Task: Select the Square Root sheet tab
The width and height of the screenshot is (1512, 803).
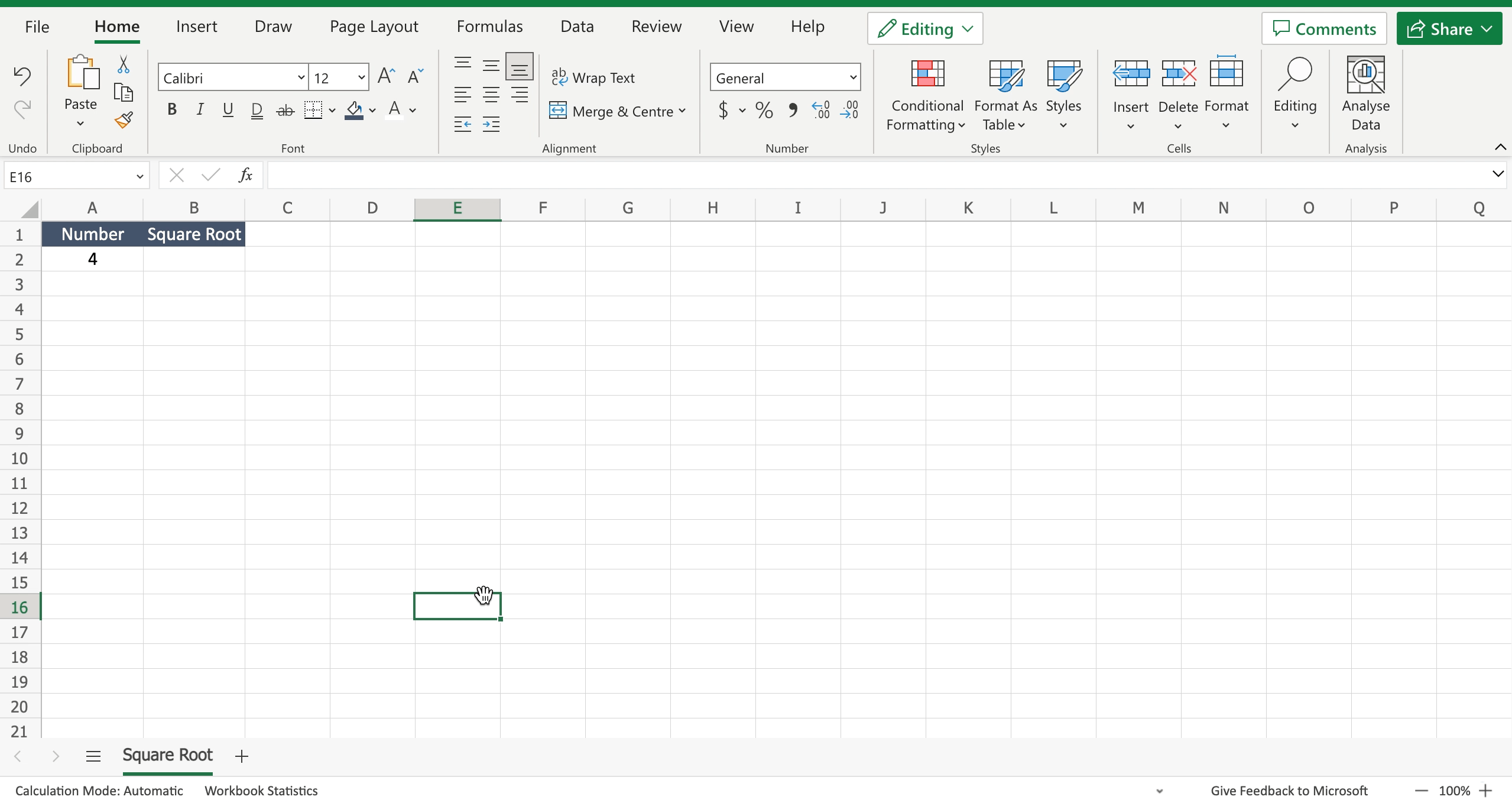Action: pos(167,755)
